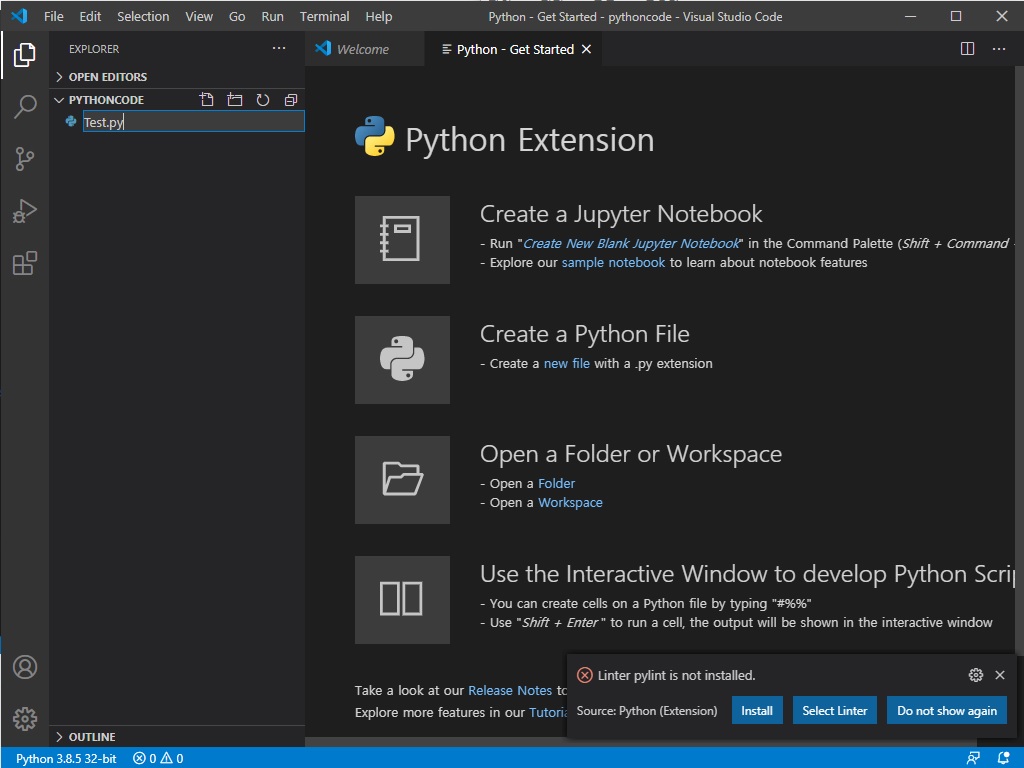Open notification settings gear

point(976,675)
